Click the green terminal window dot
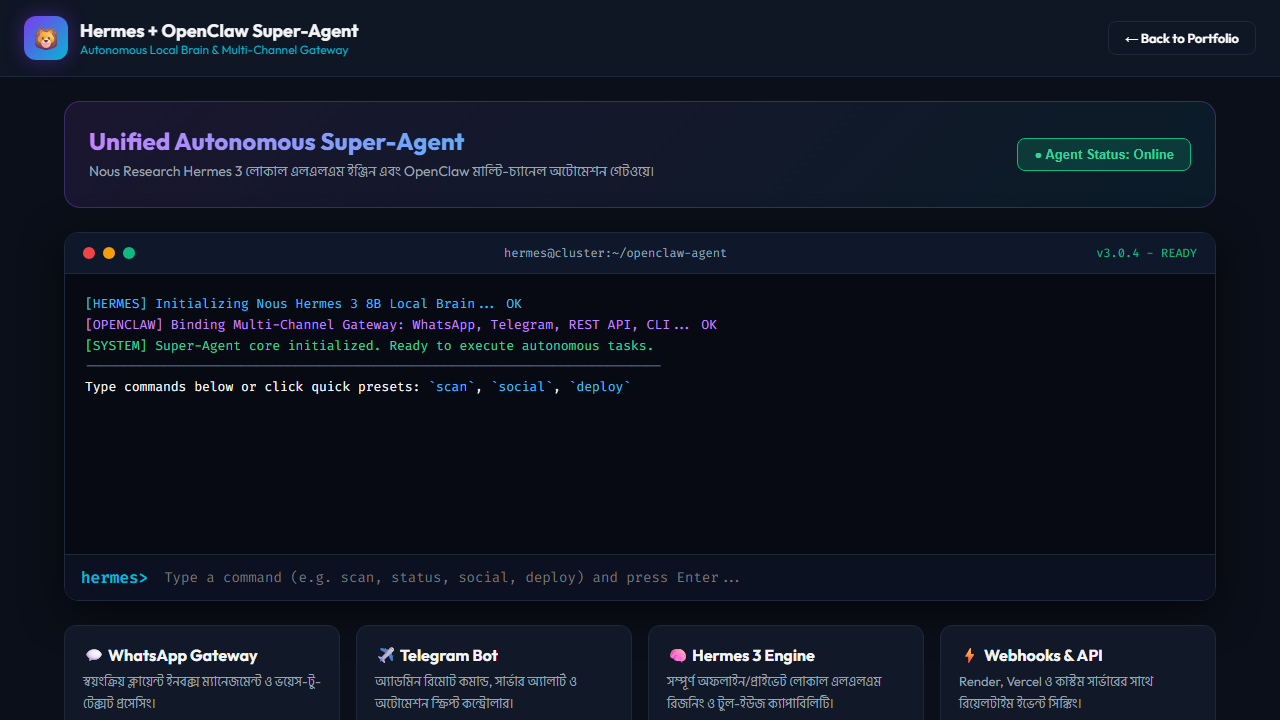The width and height of the screenshot is (1280, 720). pos(129,253)
